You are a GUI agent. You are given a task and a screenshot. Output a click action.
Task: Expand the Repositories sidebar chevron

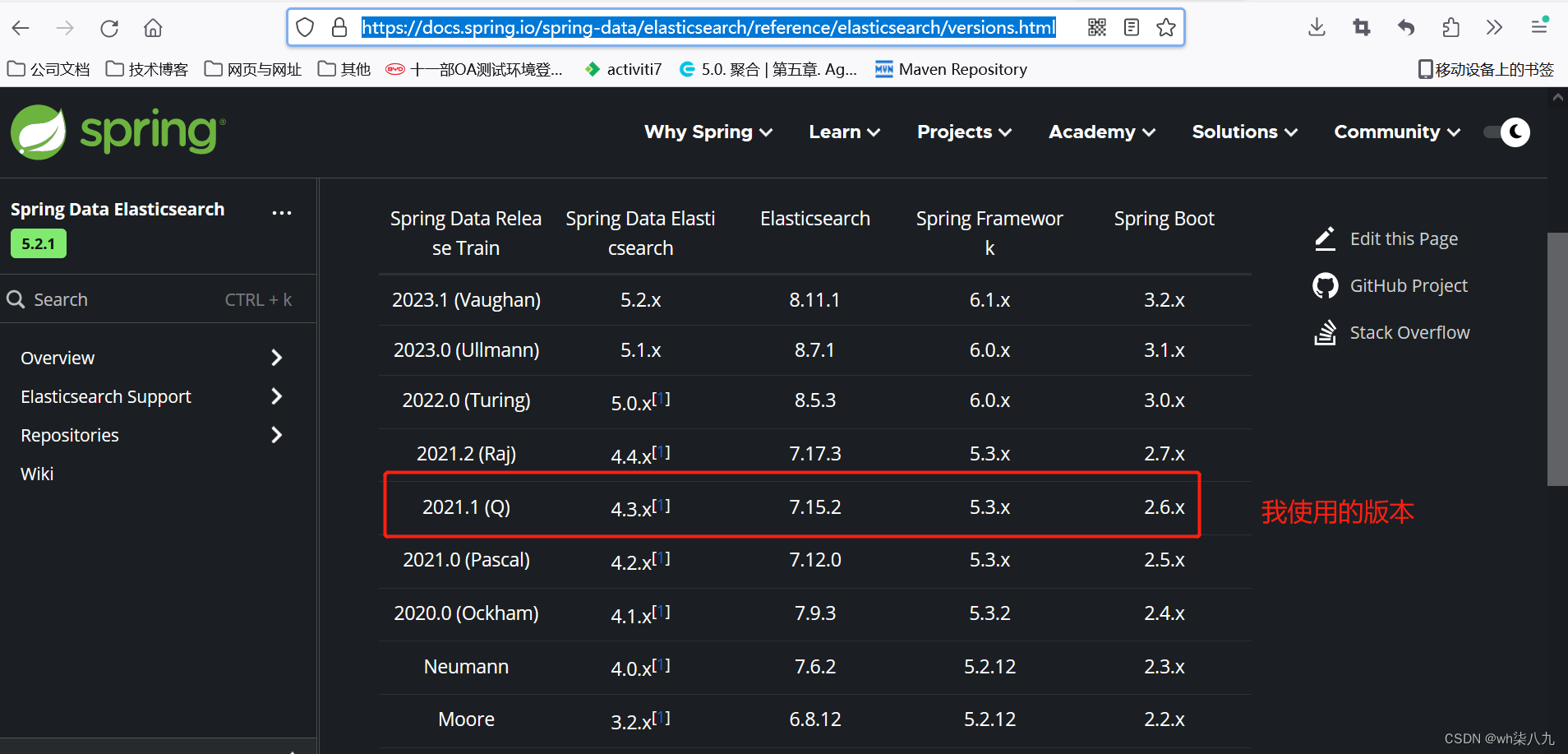pos(277,435)
